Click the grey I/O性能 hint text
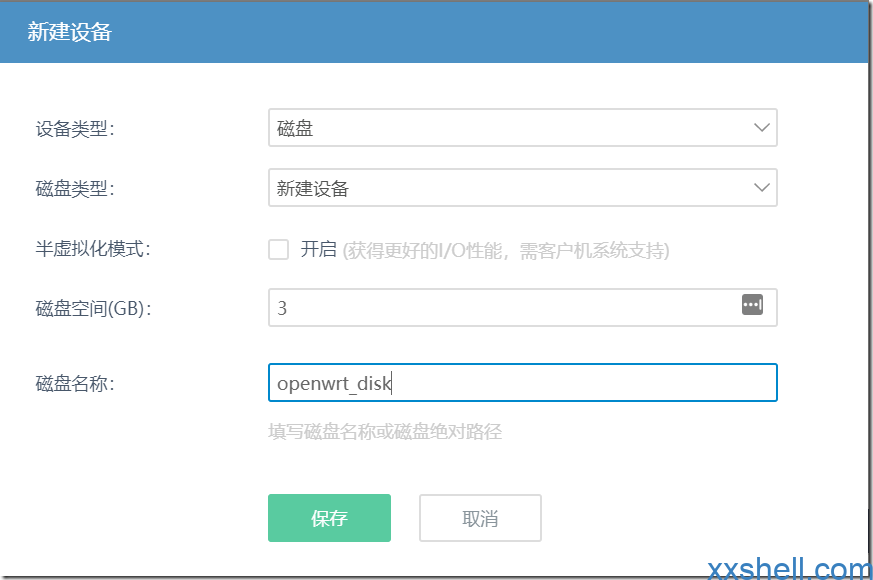 point(506,251)
